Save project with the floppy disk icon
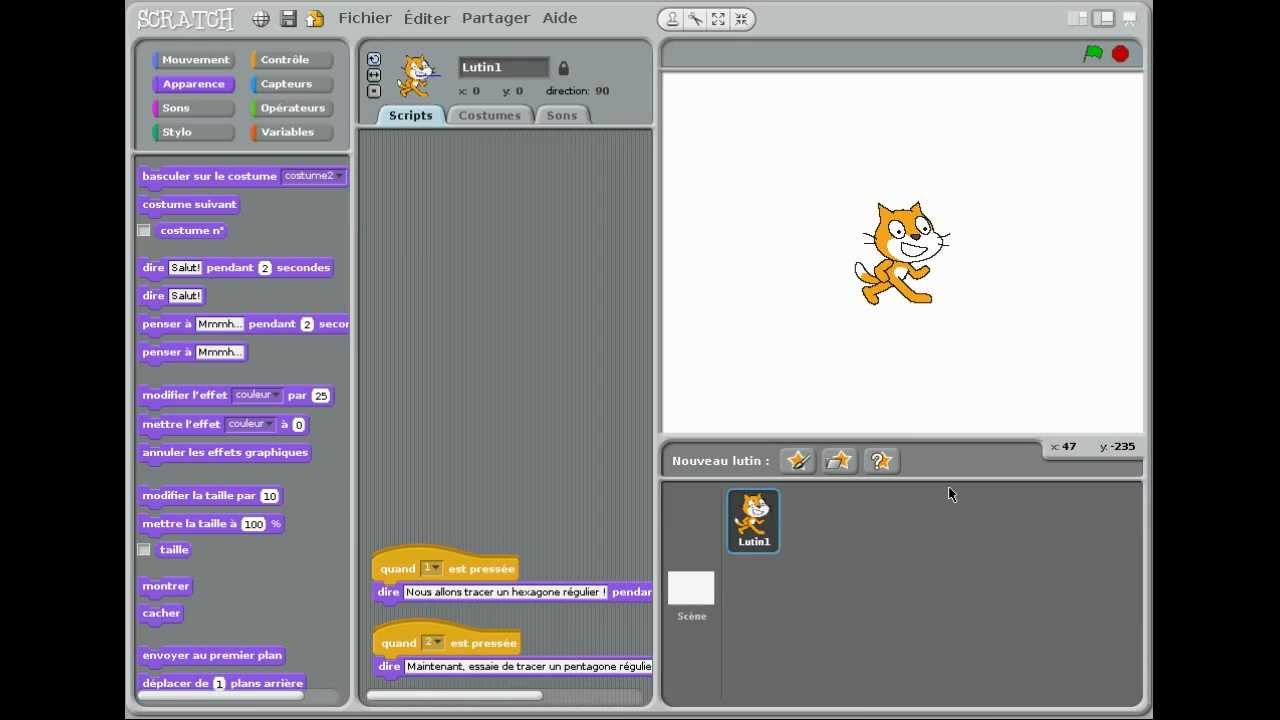 pos(288,18)
